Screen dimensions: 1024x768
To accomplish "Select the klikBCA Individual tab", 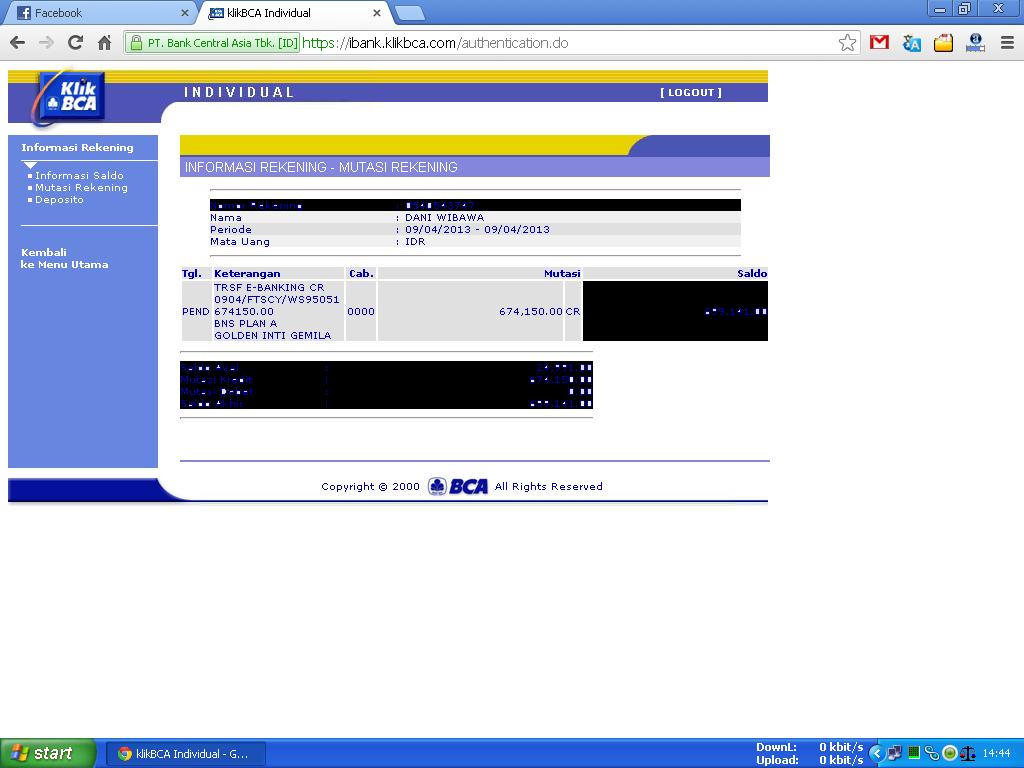I will 294,13.
